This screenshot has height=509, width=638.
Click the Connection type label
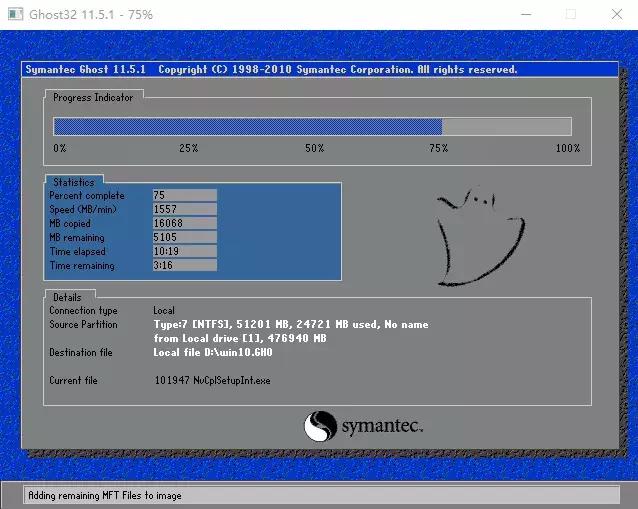(x=83, y=310)
